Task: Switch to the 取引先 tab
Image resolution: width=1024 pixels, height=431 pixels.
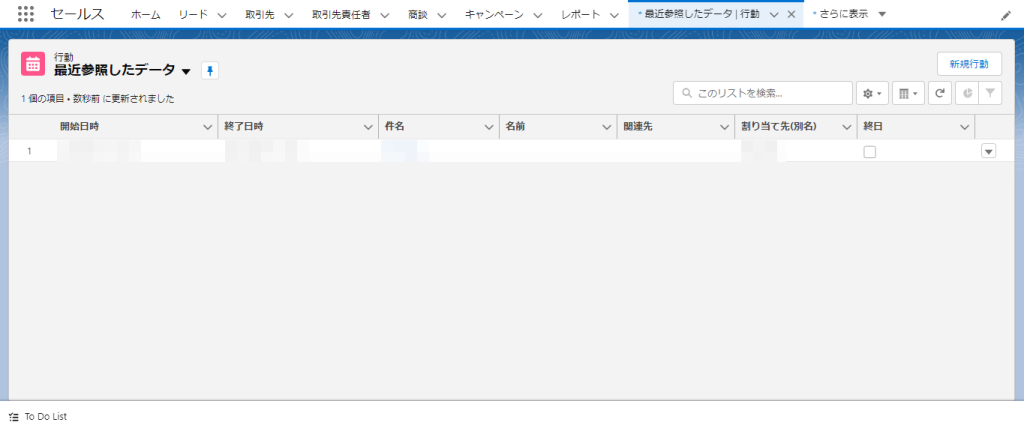Action: [260, 14]
